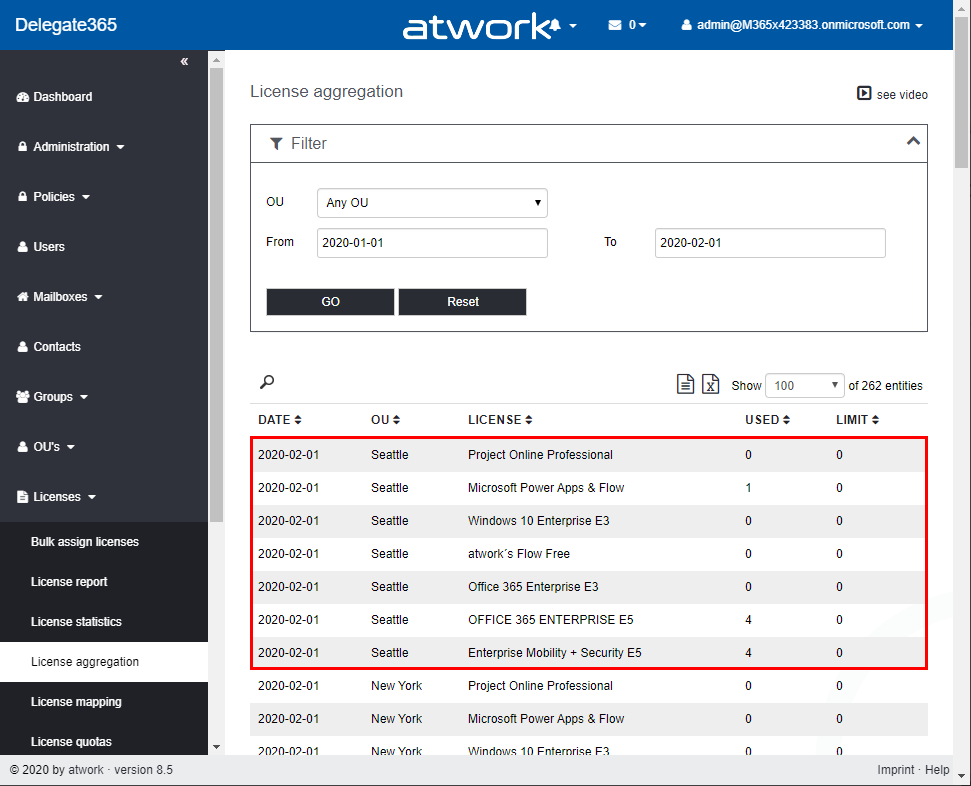Image resolution: width=971 pixels, height=786 pixels.
Task: Open the Imprint footer link
Action: pyautogui.click(x=895, y=770)
